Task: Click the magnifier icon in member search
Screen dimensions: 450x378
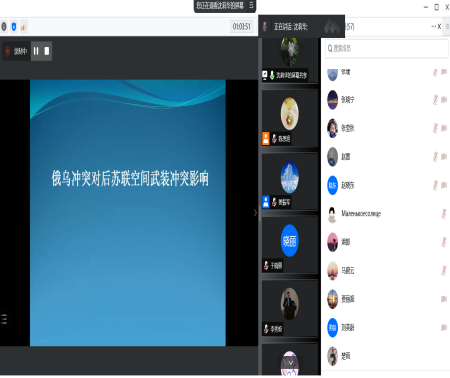Action: (x=330, y=49)
